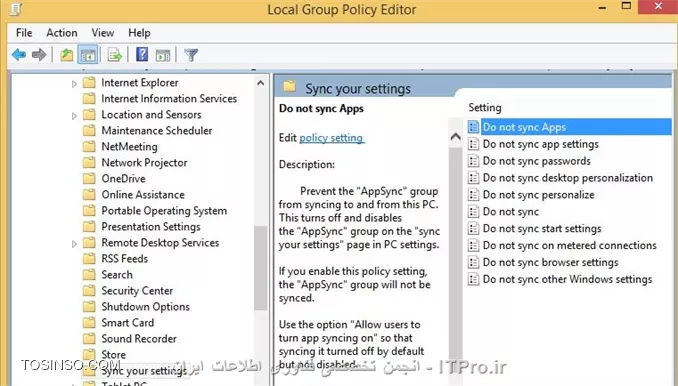678x386 pixels.
Task: Expand the Remote Desktop Services node
Action: (x=74, y=244)
